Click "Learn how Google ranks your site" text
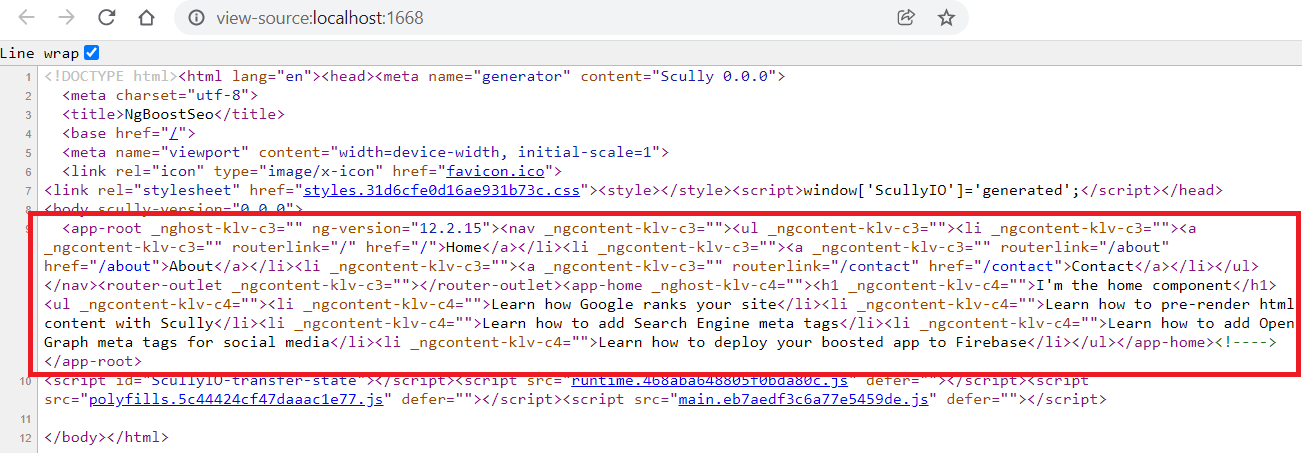1302x453 pixels. pos(633,304)
